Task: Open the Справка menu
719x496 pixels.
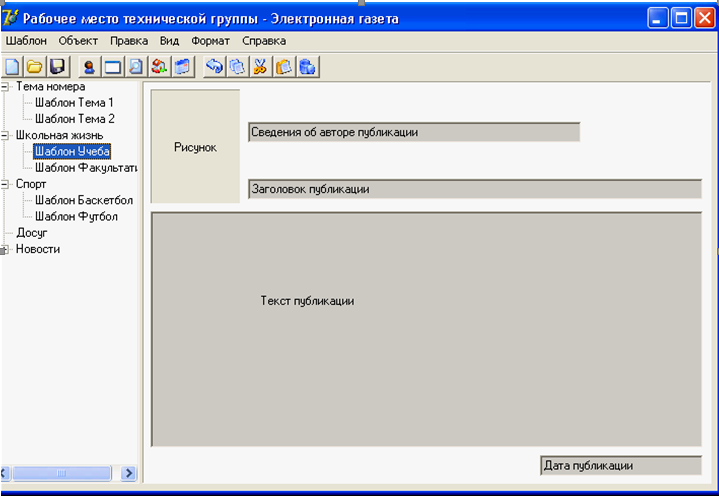Action: coord(264,41)
